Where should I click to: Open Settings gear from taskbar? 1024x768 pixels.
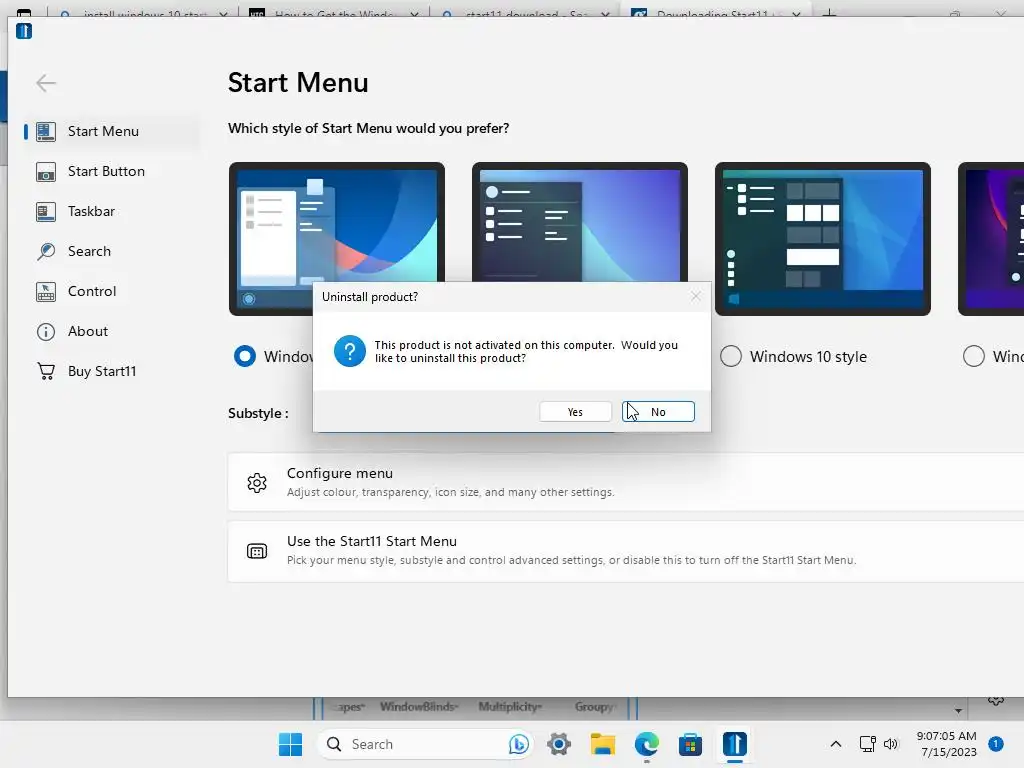559,744
